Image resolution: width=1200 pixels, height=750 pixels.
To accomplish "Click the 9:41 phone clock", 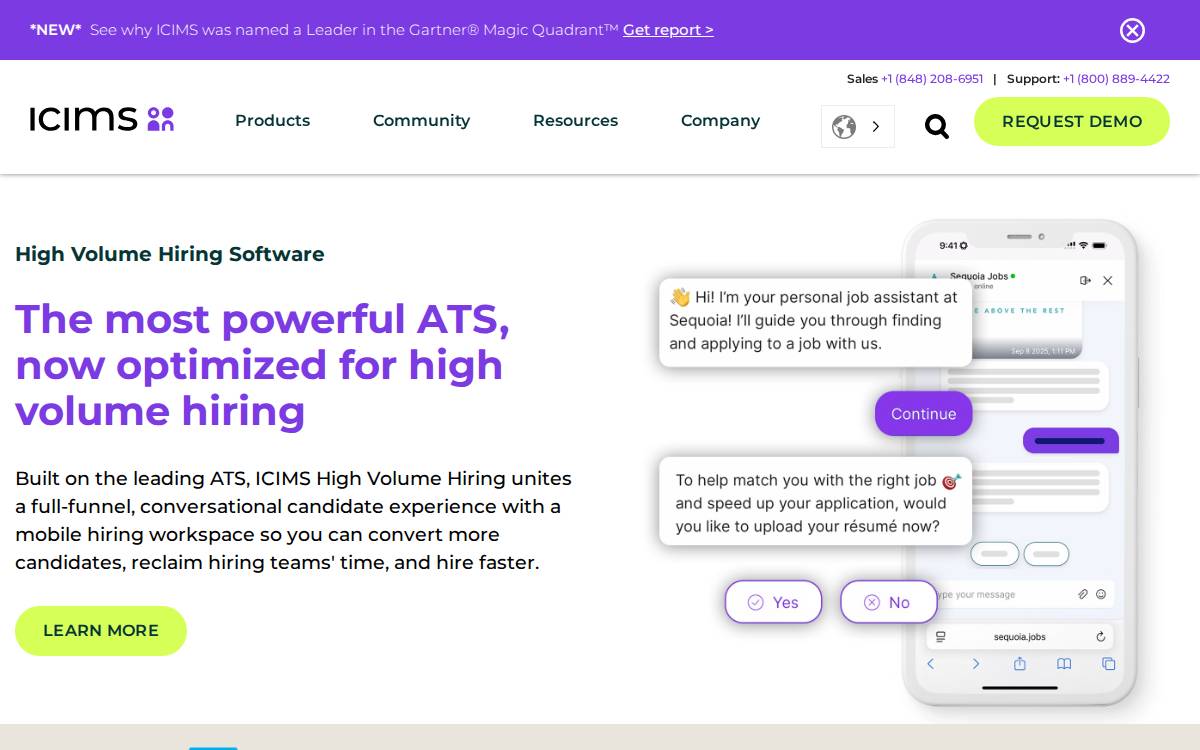I will [948, 245].
